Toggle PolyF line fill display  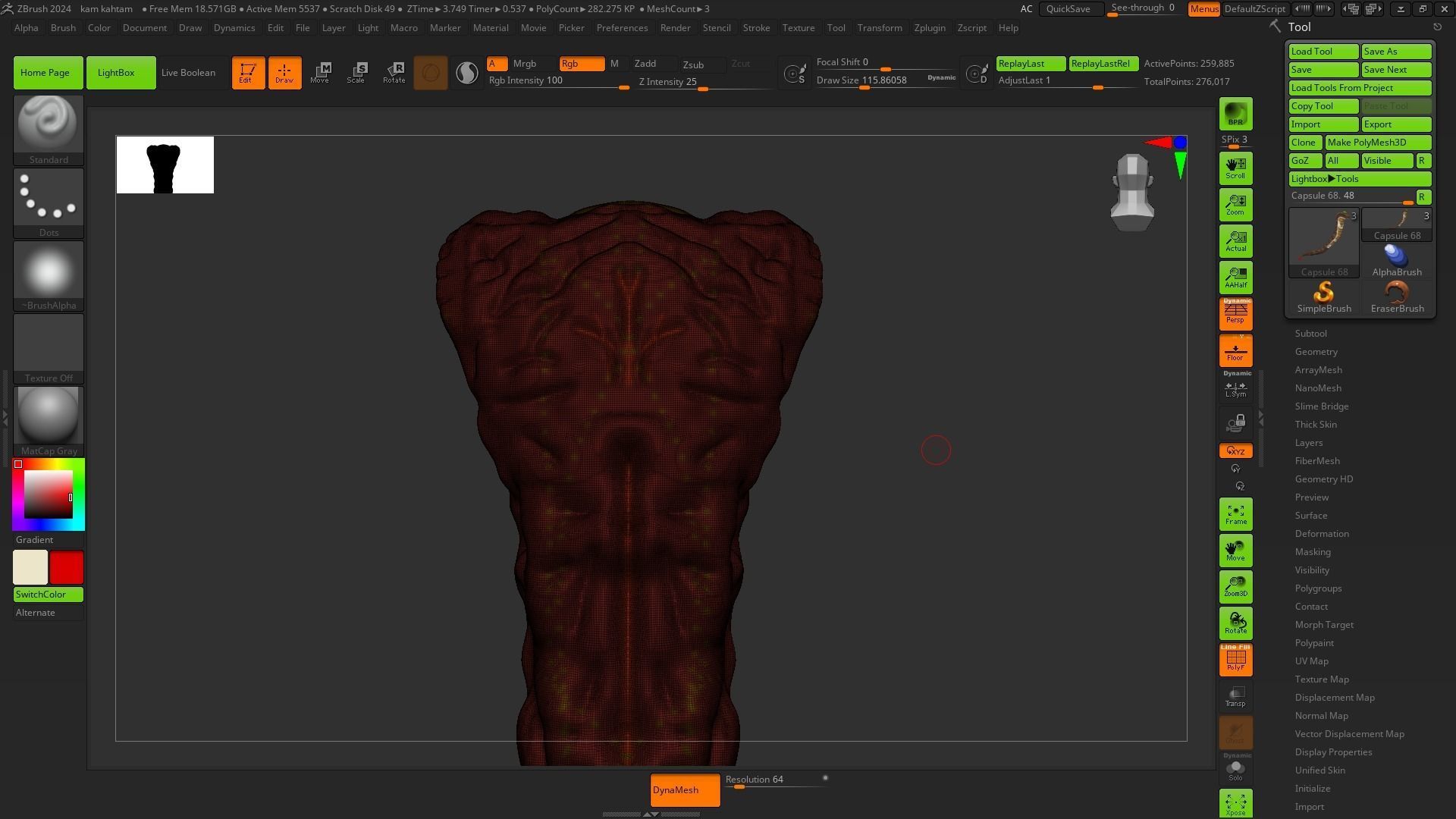(1235, 660)
